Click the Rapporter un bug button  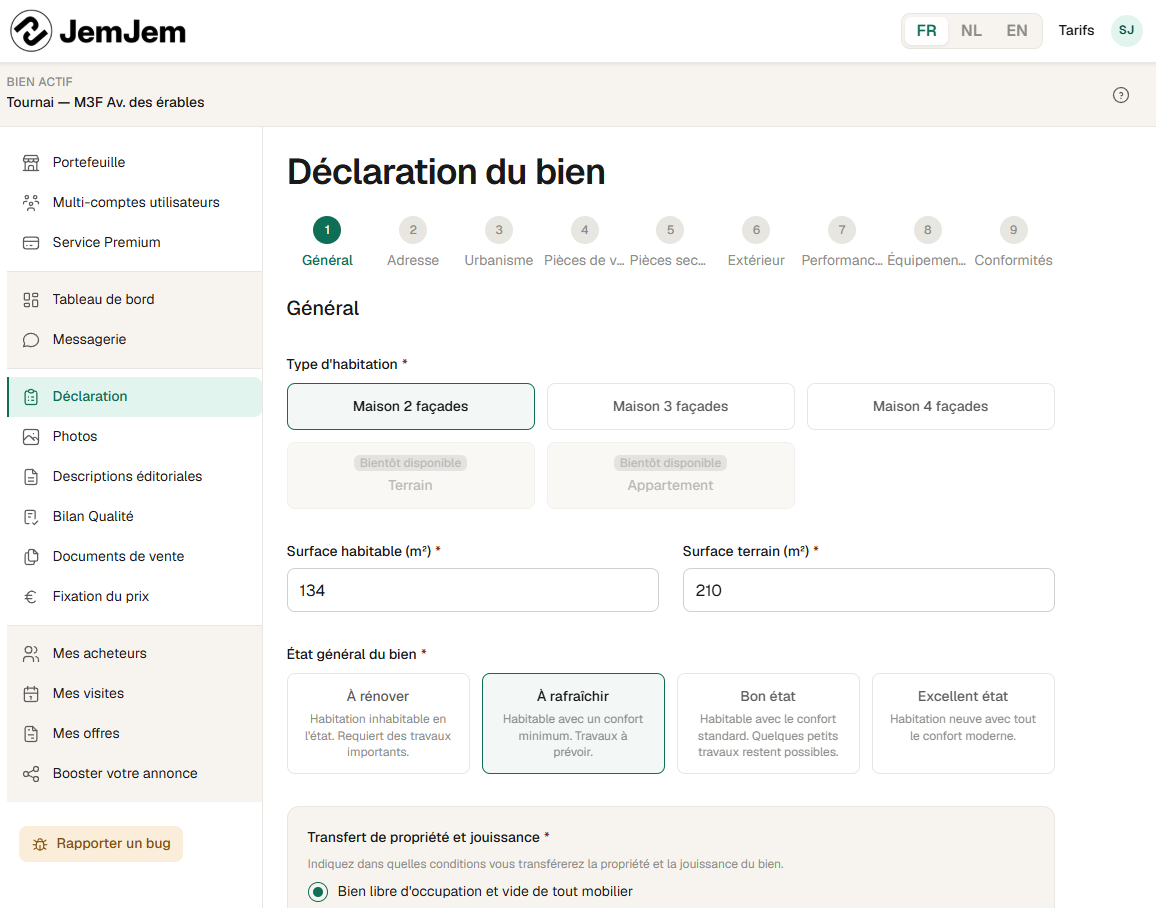pyautogui.click(x=101, y=844)
